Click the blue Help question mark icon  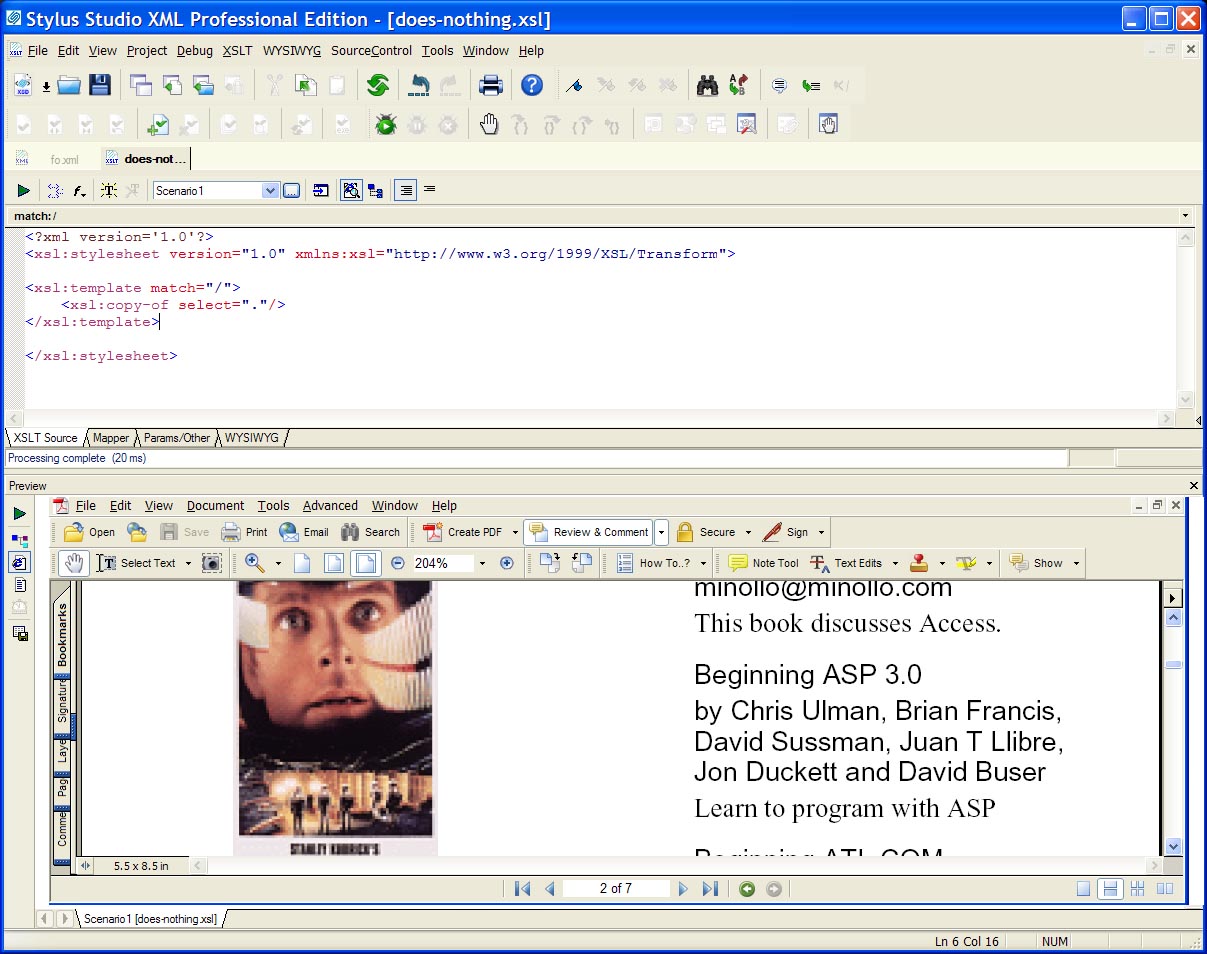532,86
